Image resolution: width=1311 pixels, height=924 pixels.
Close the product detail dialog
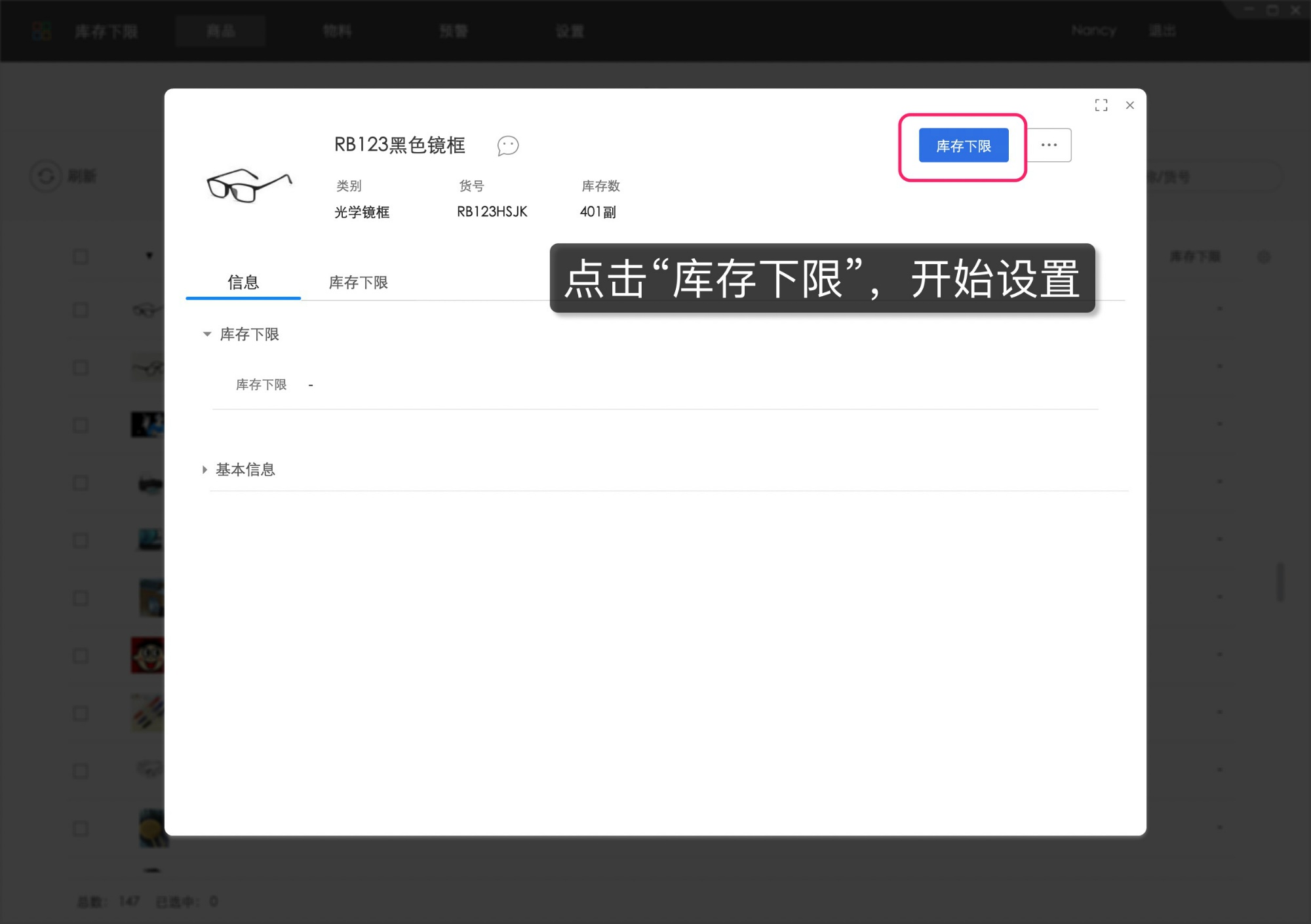coord(1129,105)
